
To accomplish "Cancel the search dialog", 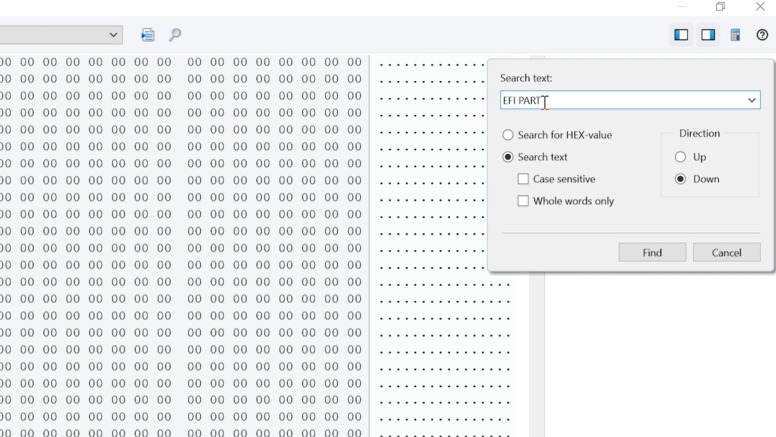I will pos(727,252).
